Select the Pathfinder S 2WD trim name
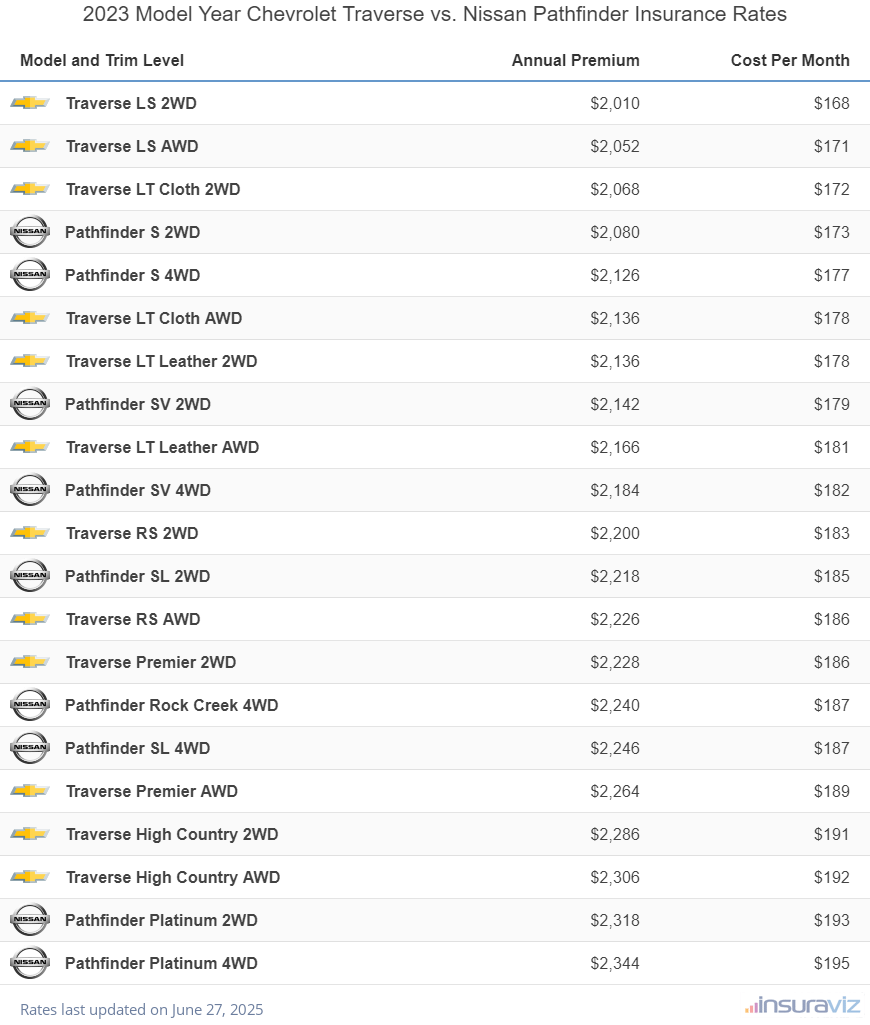Screen dimensions: 870x1025 pyautogui.click(x=133, y=232)
